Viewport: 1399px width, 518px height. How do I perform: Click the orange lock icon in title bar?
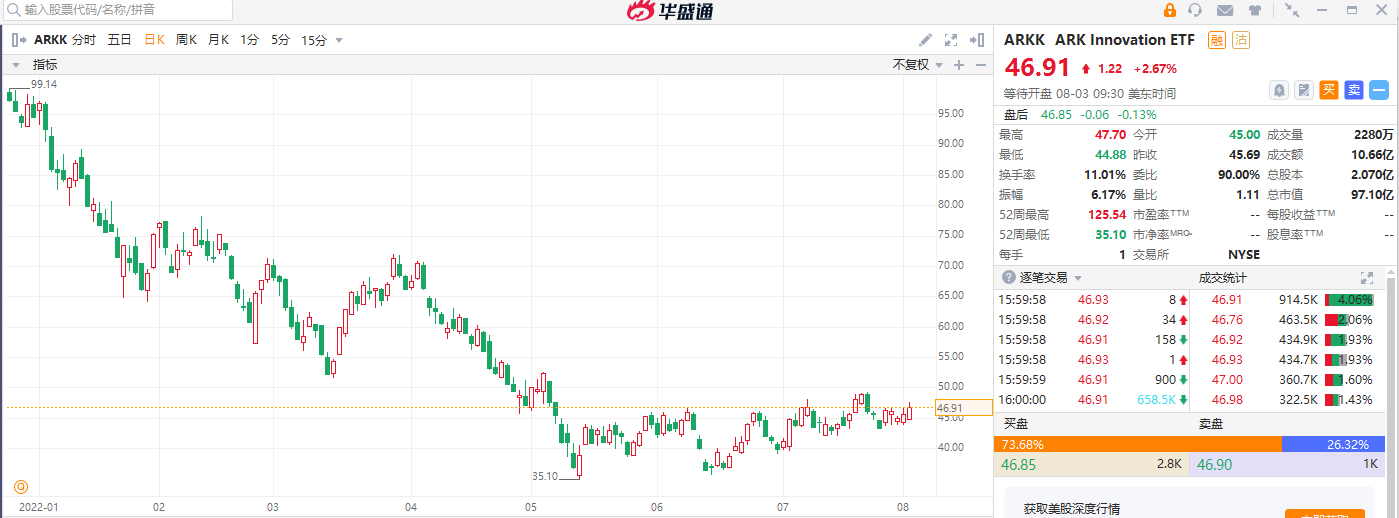click(x=1169, y=10)
